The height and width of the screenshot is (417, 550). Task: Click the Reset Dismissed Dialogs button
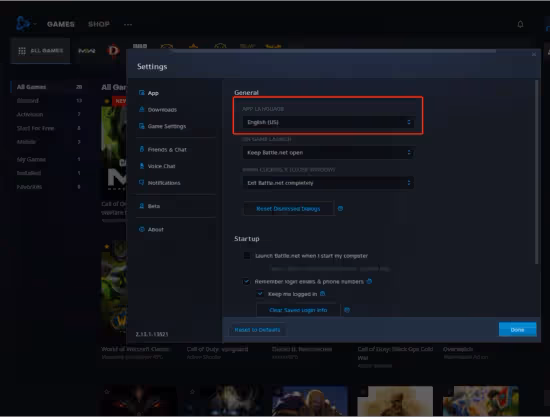pos(288,209)
